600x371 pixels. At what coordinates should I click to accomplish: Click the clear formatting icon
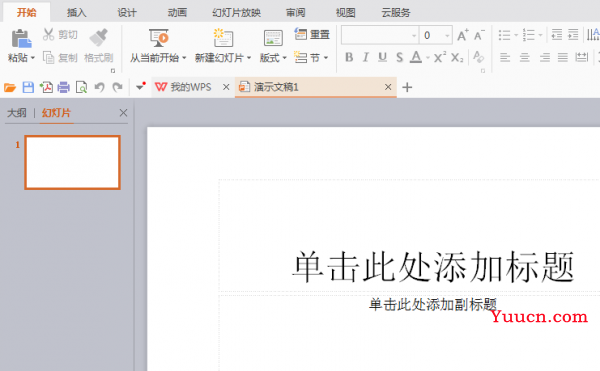coord(478,57)
